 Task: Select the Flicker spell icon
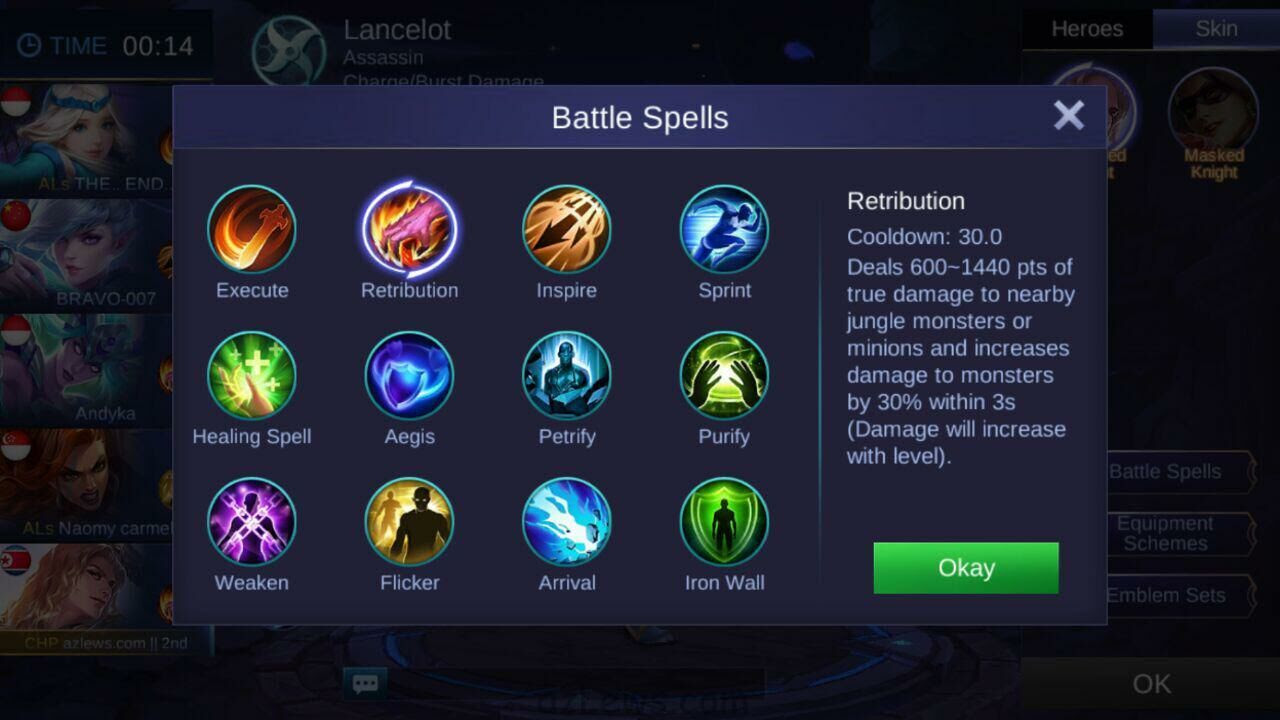[x=410, y=521]
